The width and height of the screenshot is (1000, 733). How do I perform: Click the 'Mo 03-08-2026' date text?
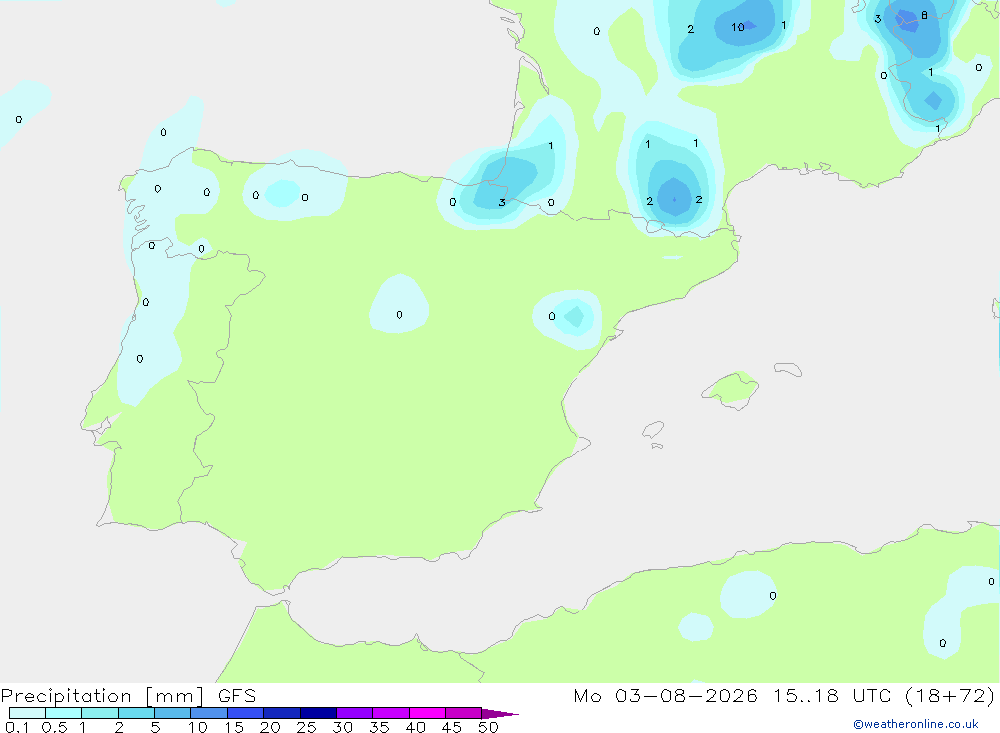tap(665, 696)
